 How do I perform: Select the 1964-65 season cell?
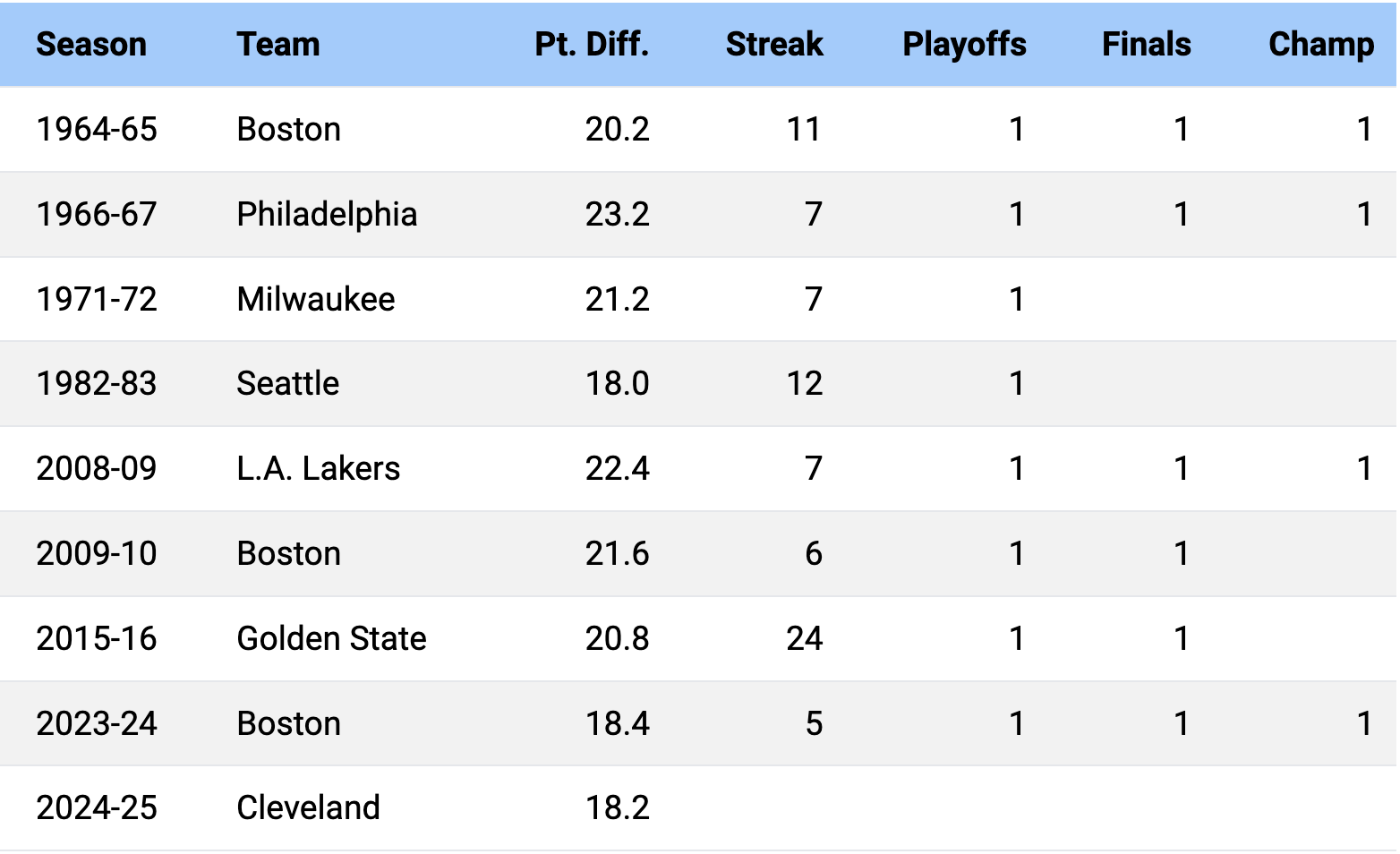pos(97,129)
